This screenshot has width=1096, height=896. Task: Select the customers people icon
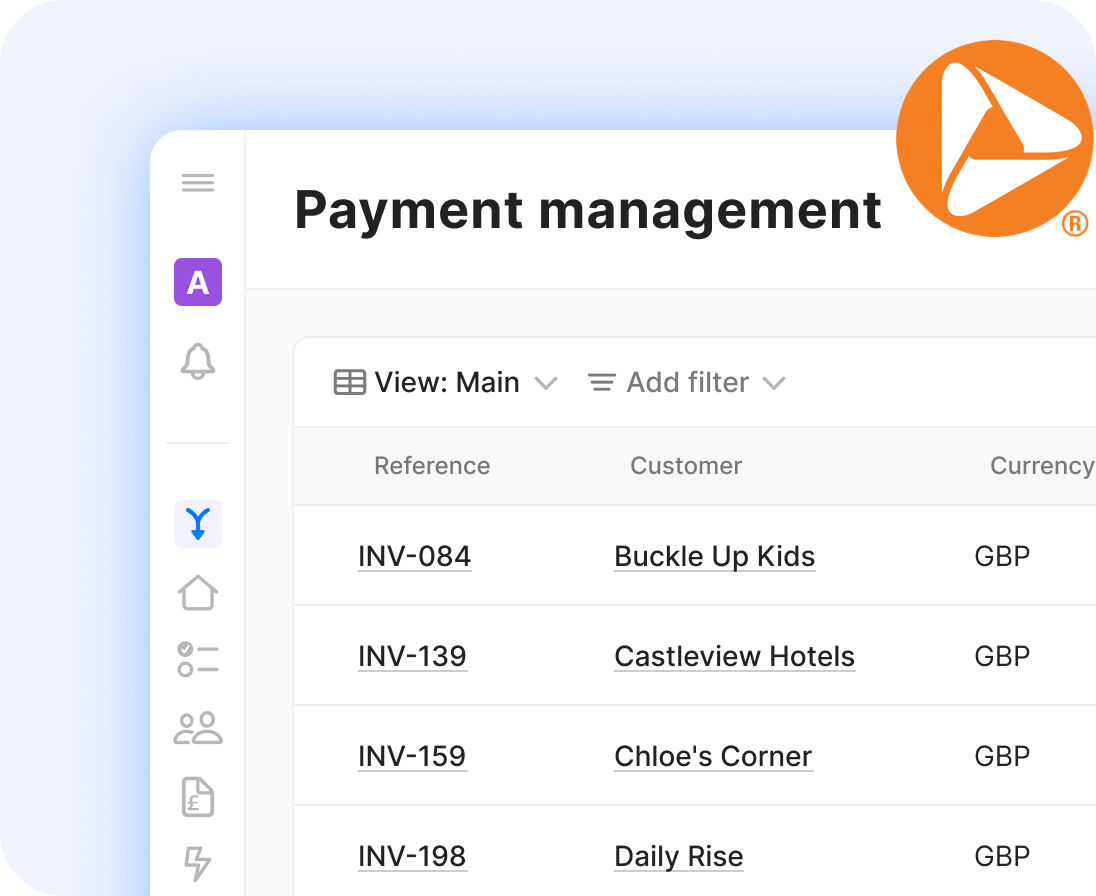tap(198, 729)
